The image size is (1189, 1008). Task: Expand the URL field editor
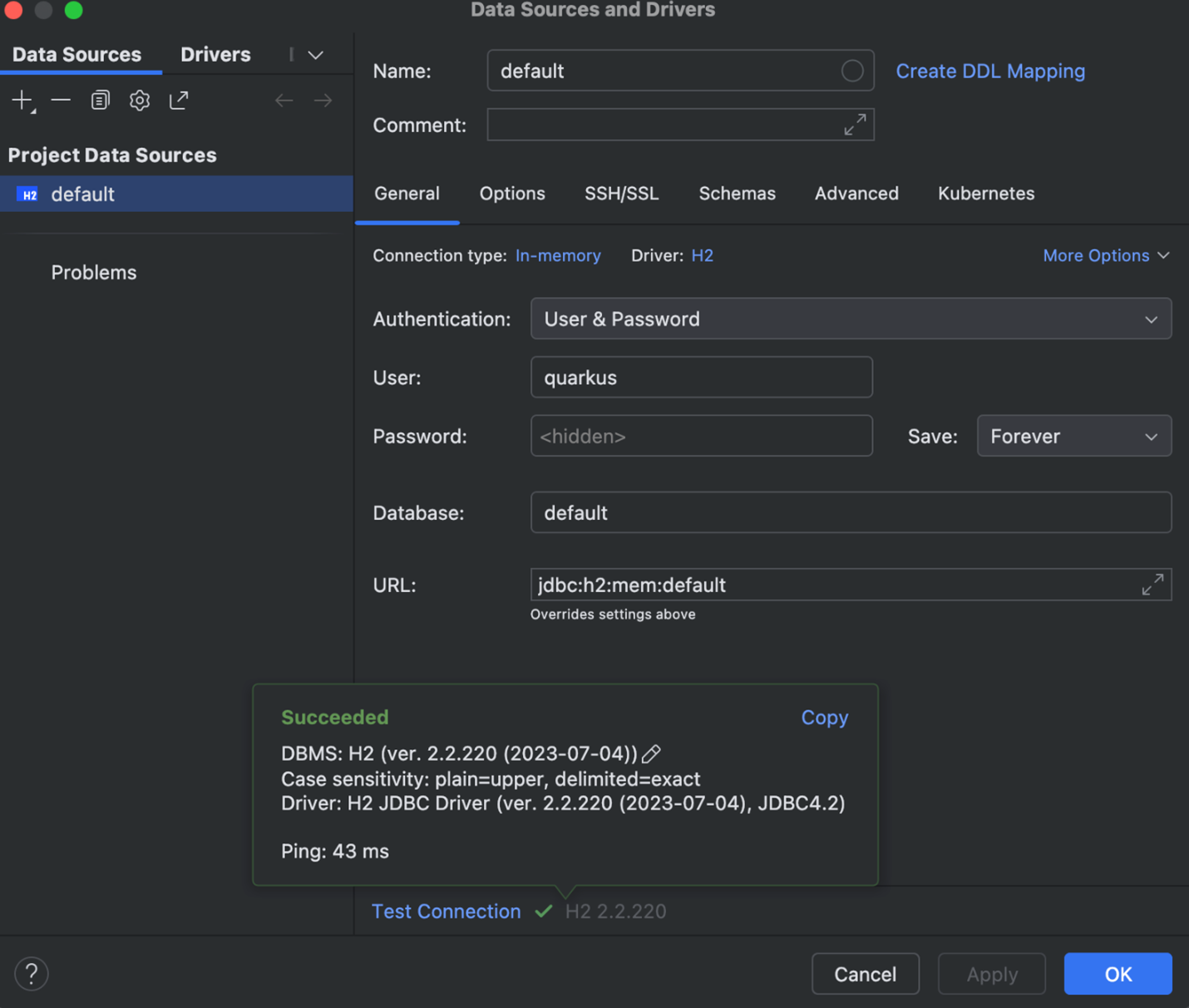(x=1152, y=585)
